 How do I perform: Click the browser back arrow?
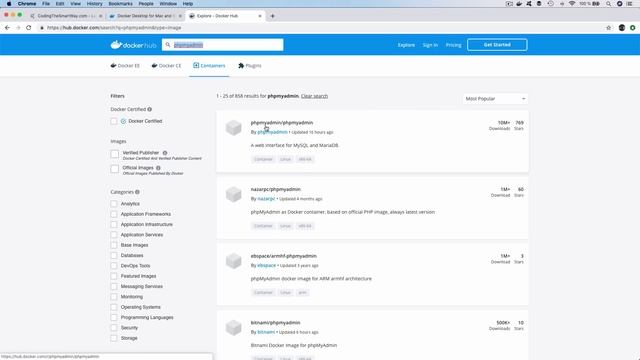coord(7,28)
